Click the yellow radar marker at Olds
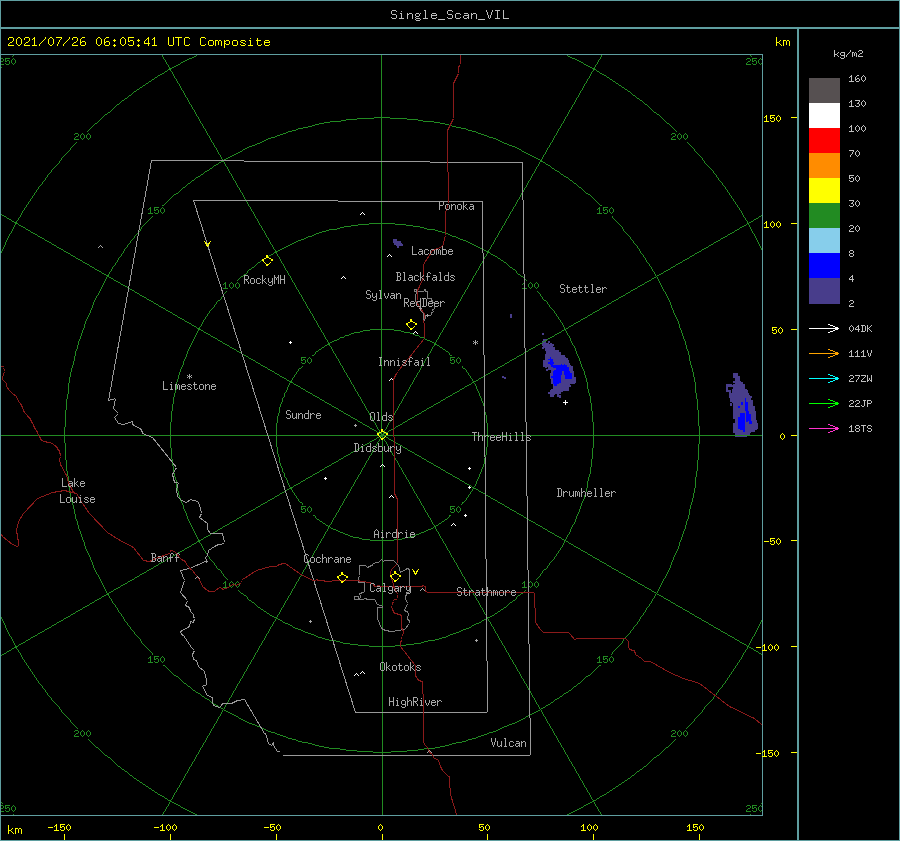The width and height of the screenshot is (900, 841). pyautogui.click(x=382, y=435)
